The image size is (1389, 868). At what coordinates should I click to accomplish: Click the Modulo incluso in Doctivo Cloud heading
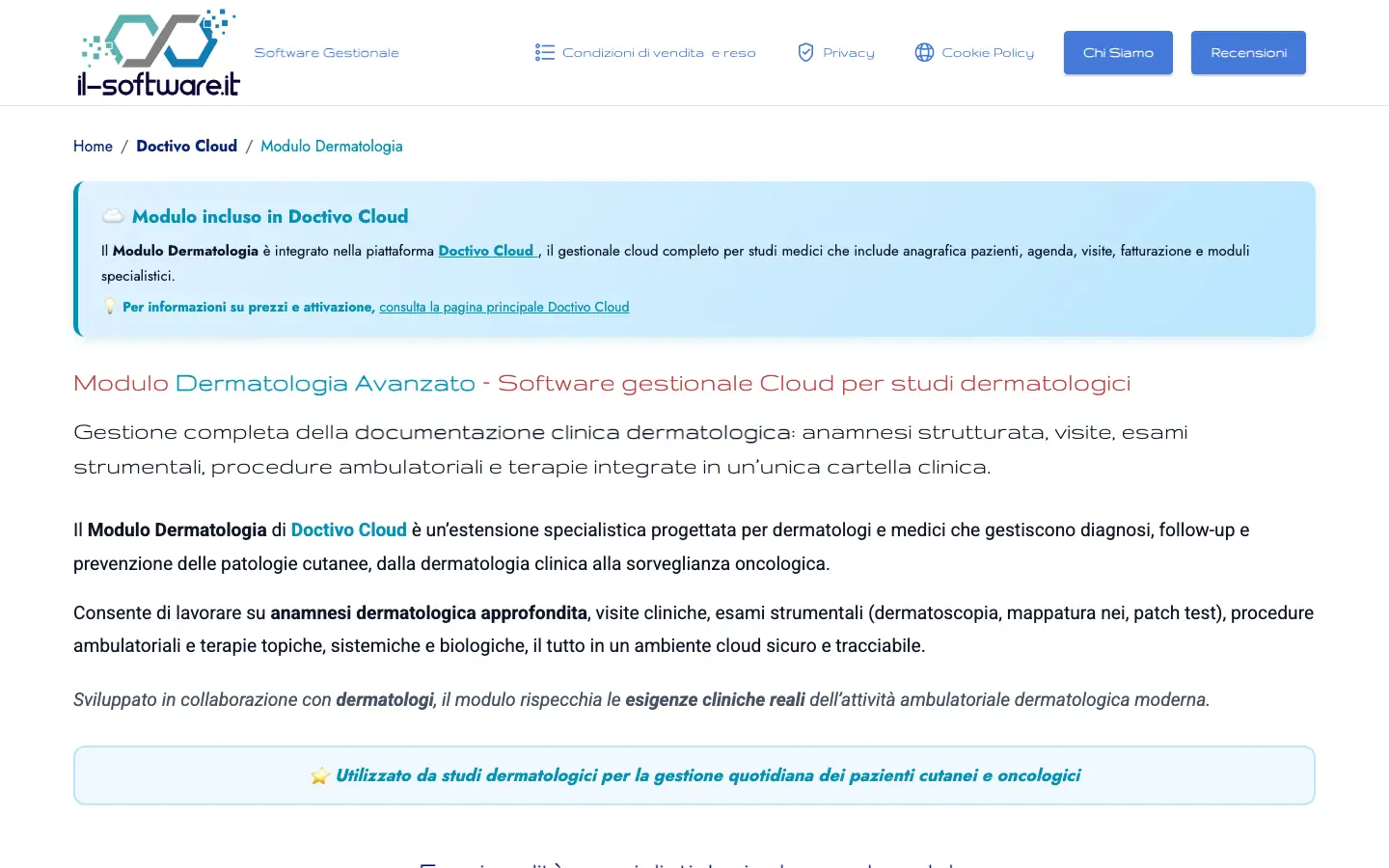tap(270, 216)
